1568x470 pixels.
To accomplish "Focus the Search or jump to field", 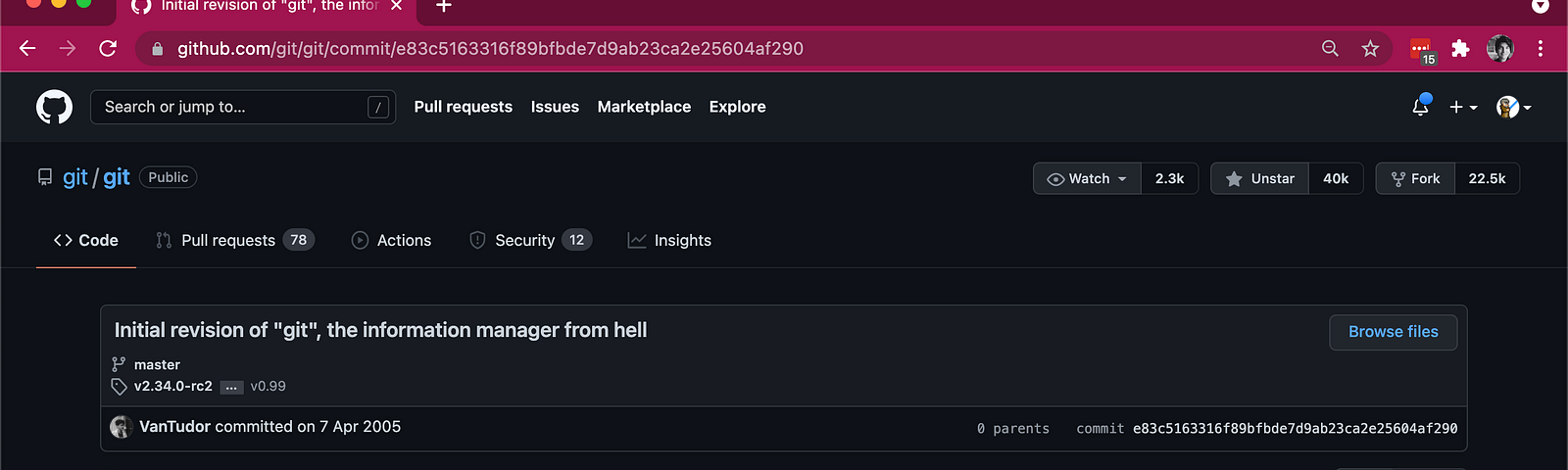I will (243, 107).
